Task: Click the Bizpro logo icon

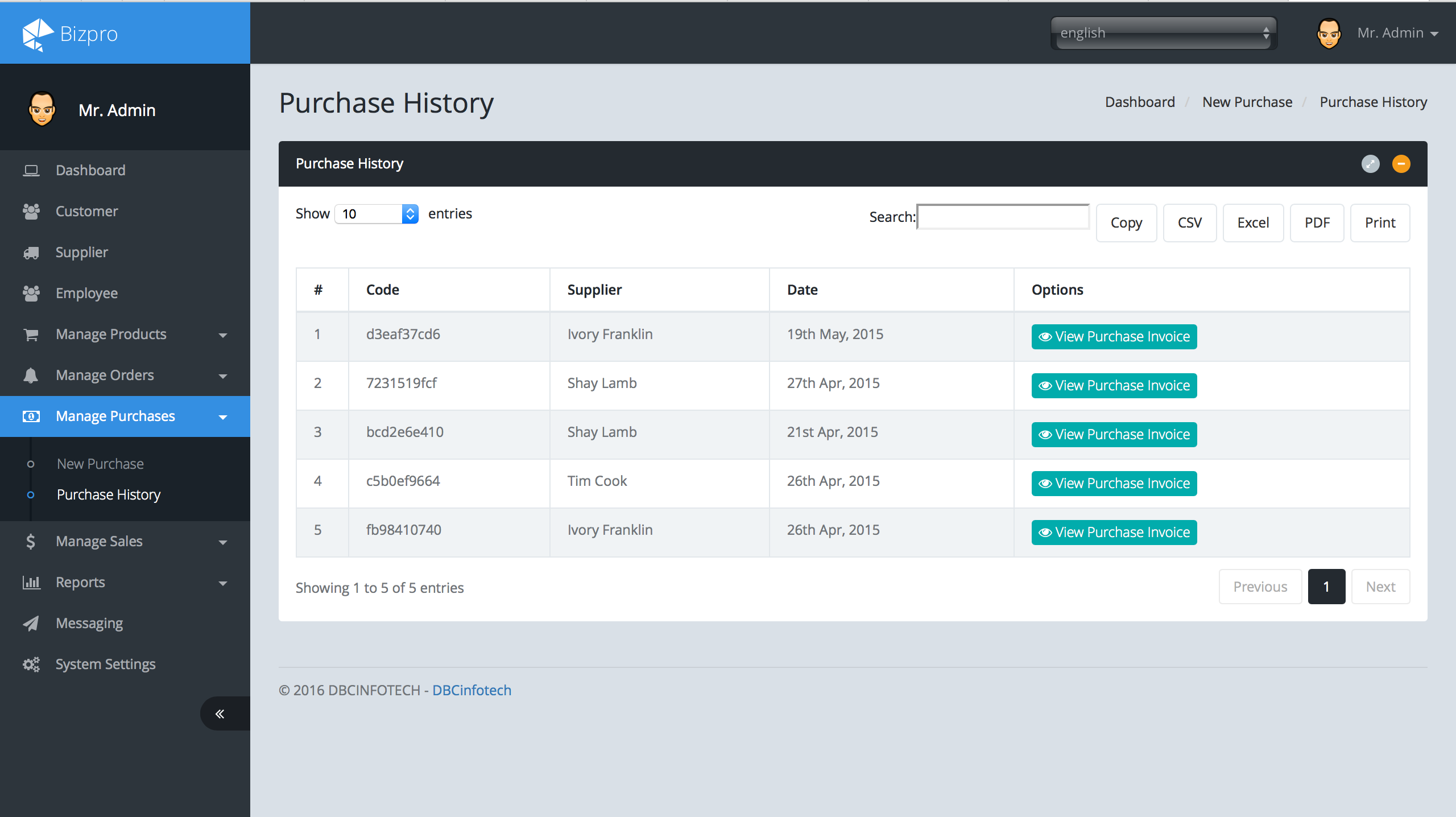Action: [x=38, y=34]
